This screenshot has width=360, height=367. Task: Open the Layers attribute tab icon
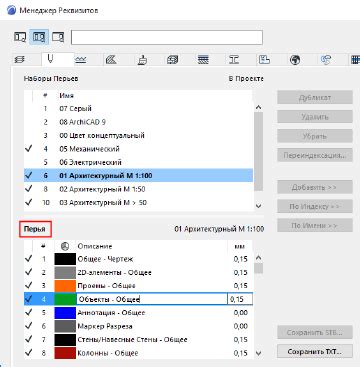click(x=20, y=60)
